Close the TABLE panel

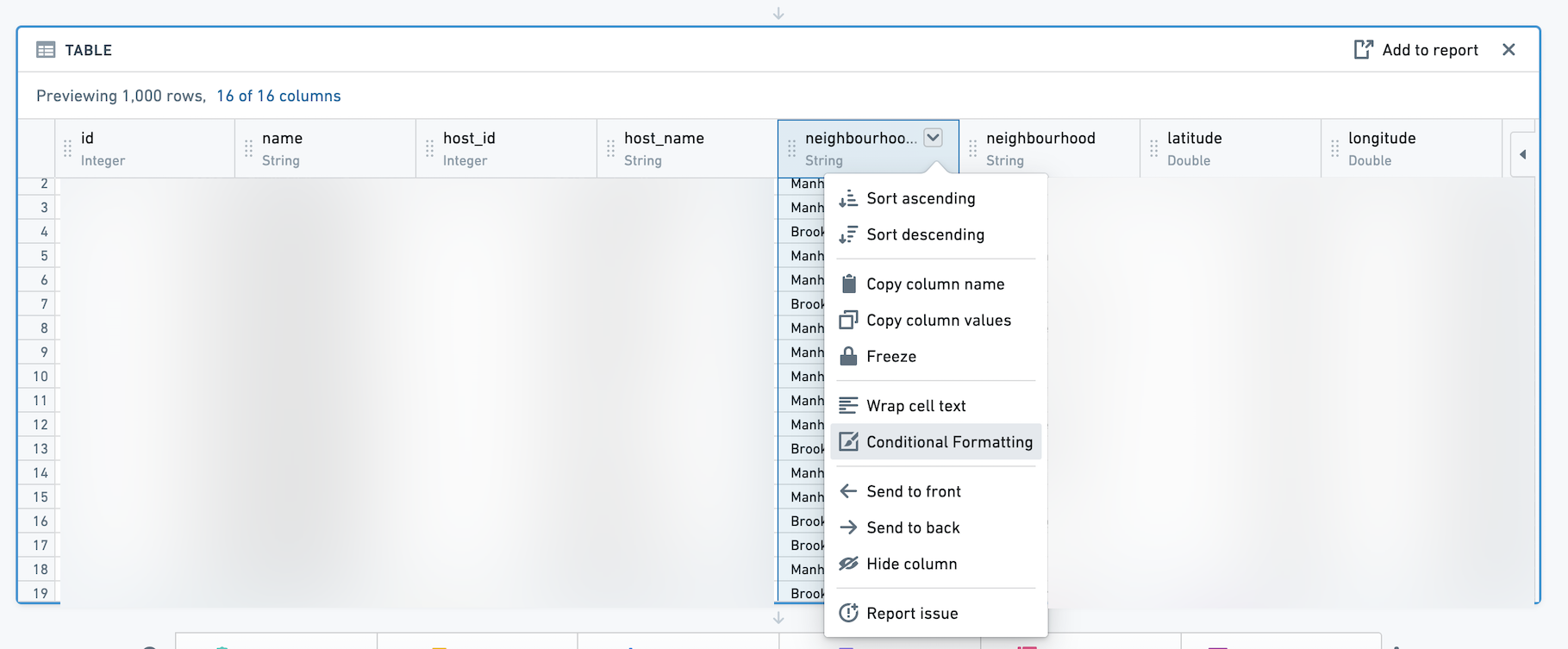tap(1509, 50)
